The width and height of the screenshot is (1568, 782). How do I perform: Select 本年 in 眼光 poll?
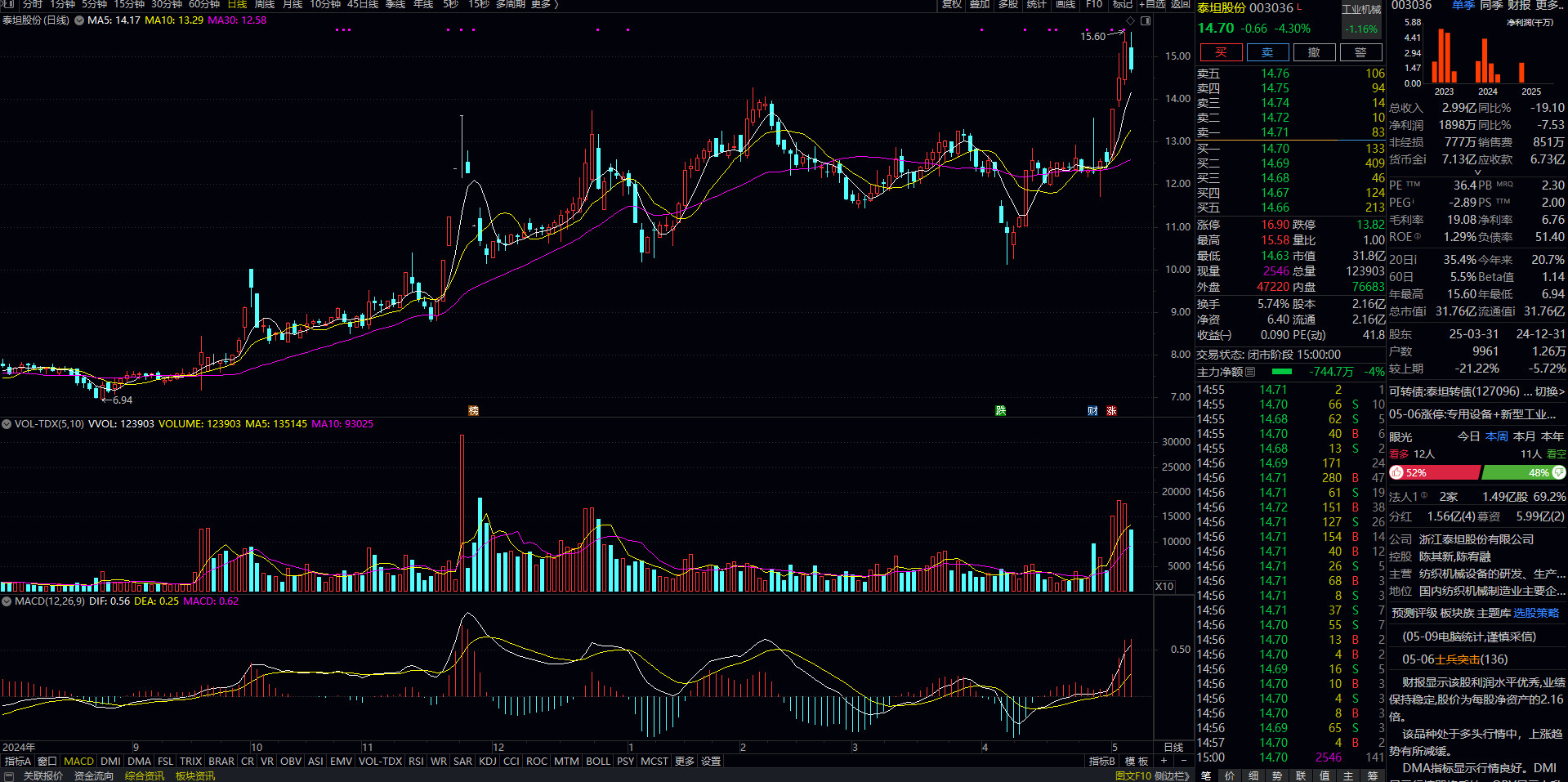pos(1552,436)
